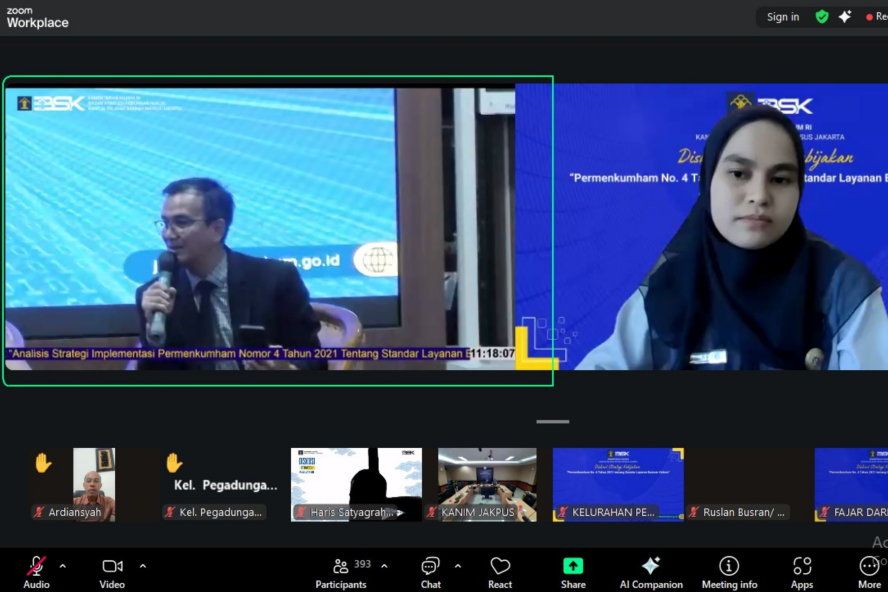The width and height of the screenshot is (888, 592).
Task: Expand audio options arrow next to Audio
Action: [x=62, y=566]
